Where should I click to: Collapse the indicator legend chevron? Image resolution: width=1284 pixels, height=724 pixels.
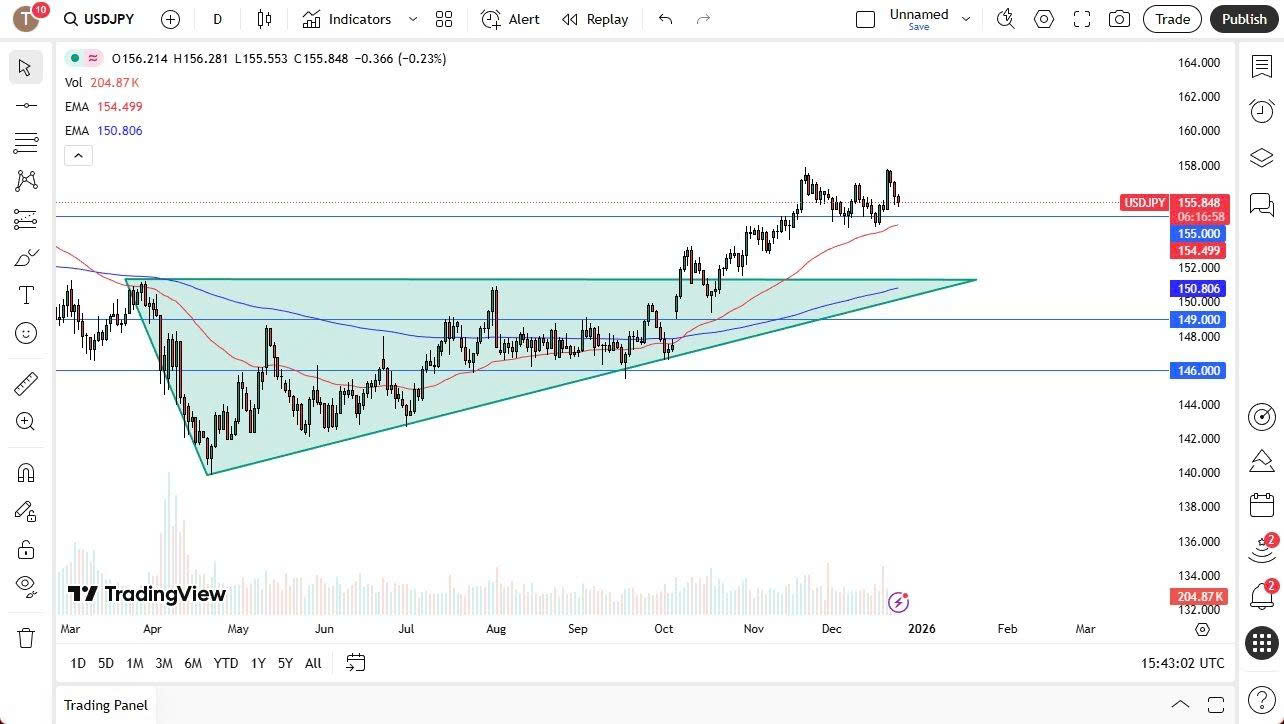tap(79, 155)
